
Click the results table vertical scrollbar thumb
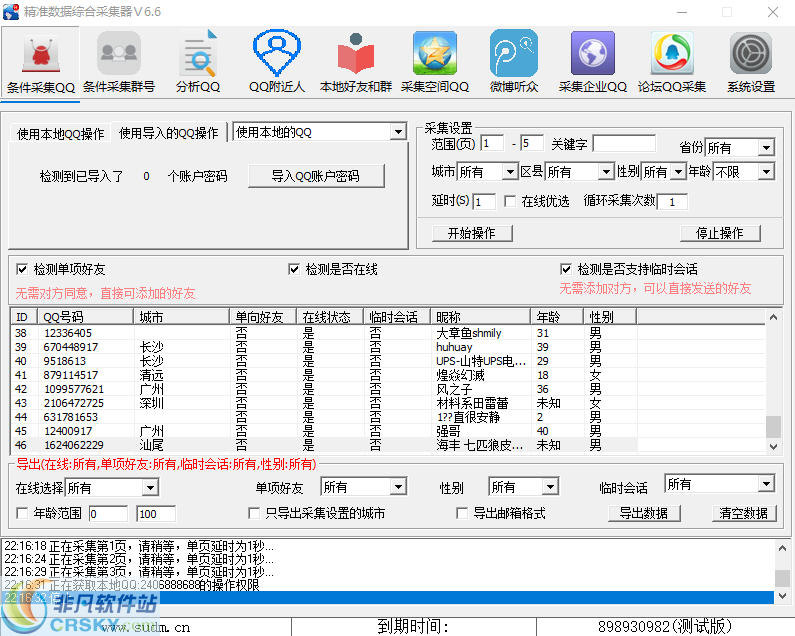[x=773, y=427]
